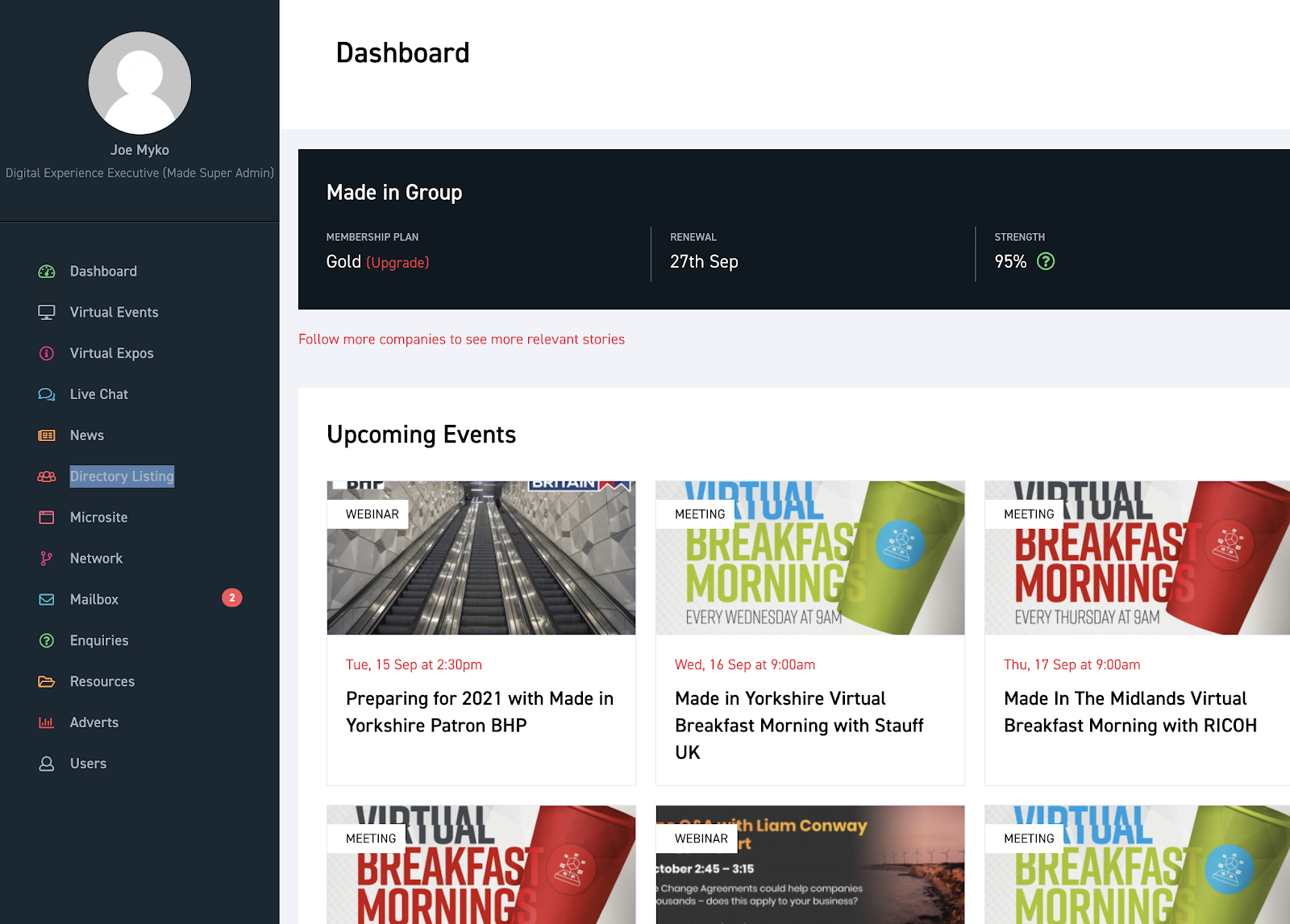Click the Mailbox envelope icon
This screenshot has width=1290, height=924.
point(47,600)
